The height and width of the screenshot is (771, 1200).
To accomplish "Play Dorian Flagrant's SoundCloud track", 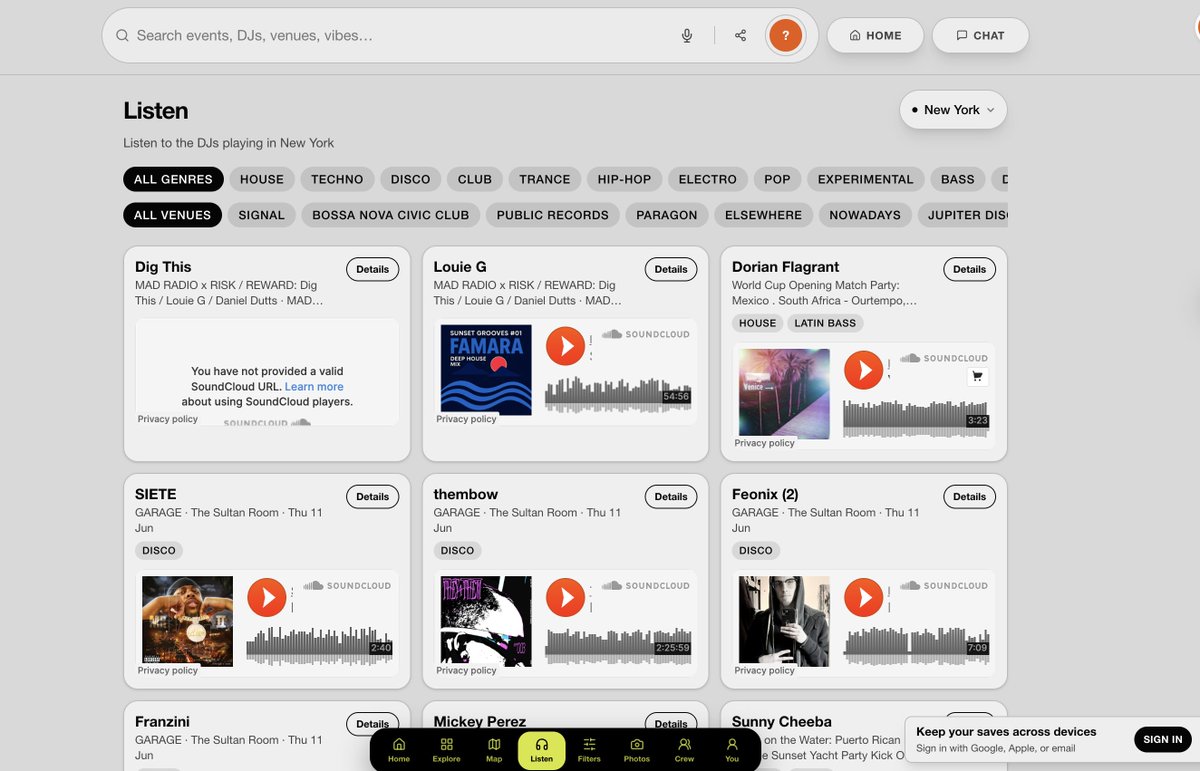I will [863, 370].
